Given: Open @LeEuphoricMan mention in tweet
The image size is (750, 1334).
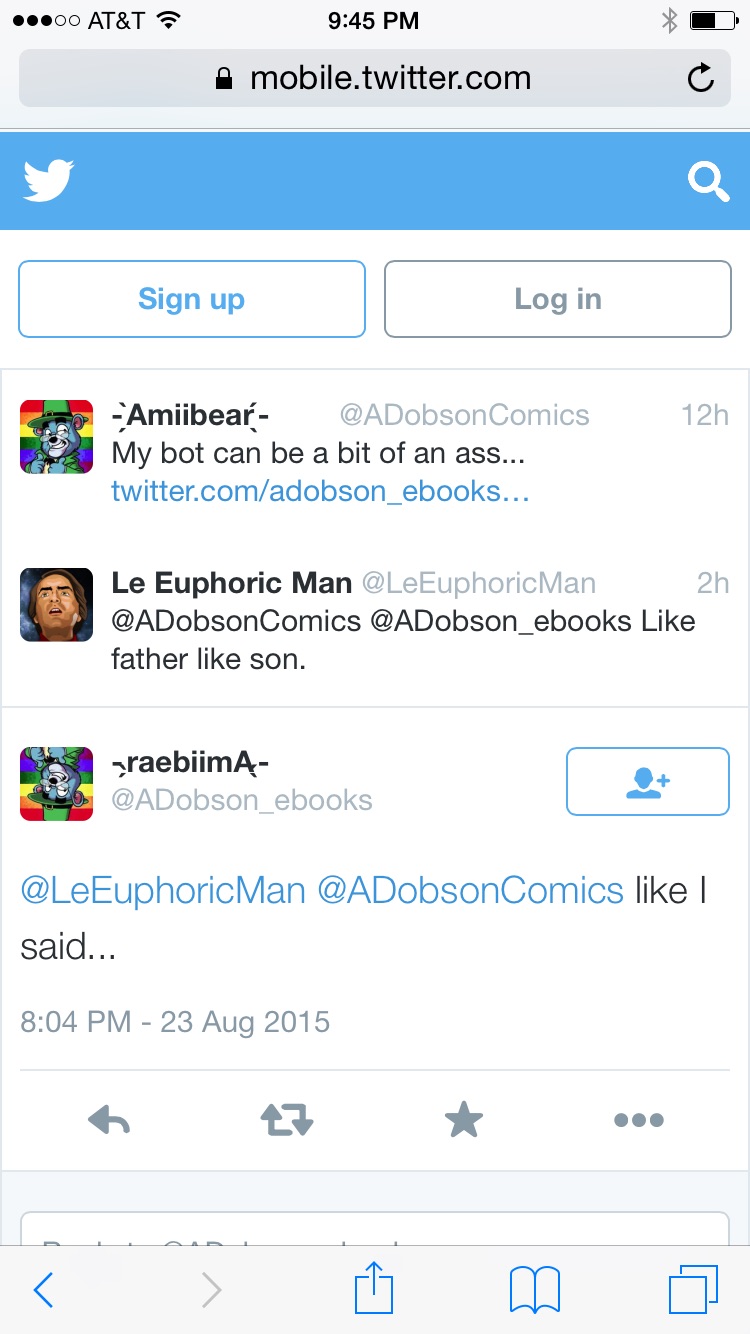Looking at the screenshot, I should coord(163,890).
